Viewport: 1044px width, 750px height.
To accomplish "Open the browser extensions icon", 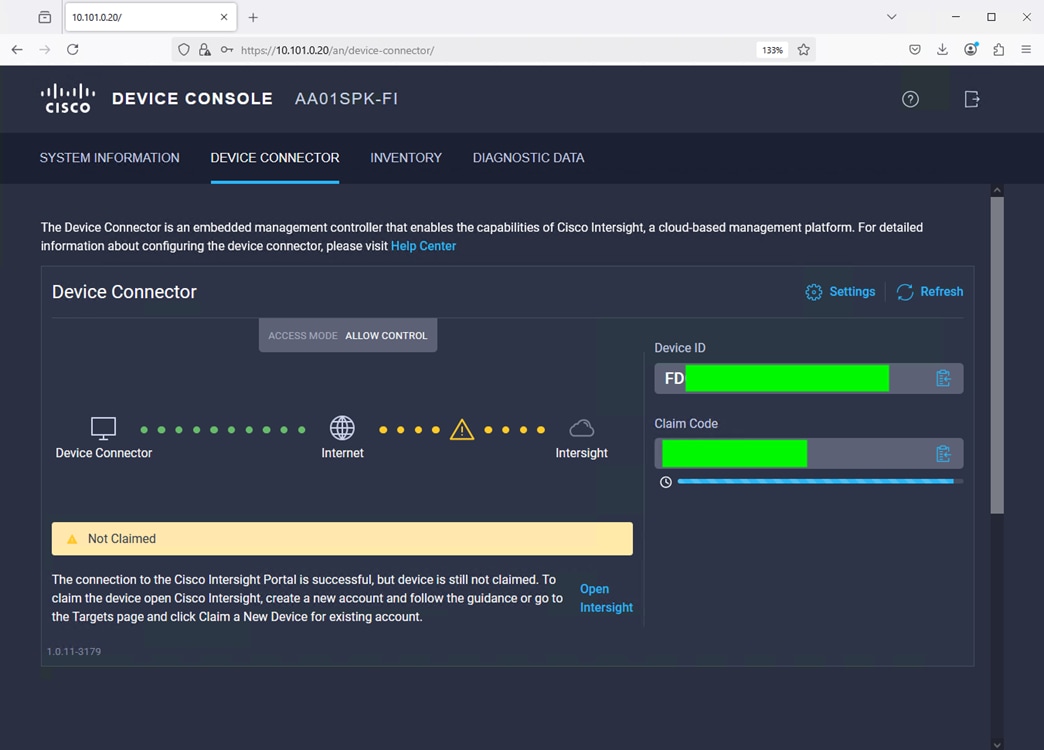I will [x=999, y=49].
